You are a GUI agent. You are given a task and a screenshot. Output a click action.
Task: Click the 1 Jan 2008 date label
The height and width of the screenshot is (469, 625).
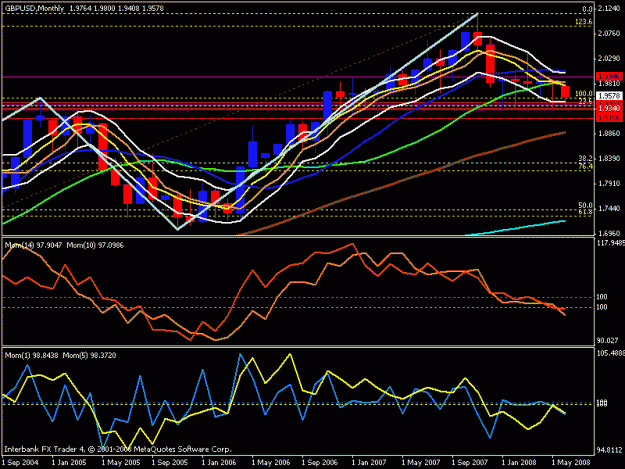(519, 462)
